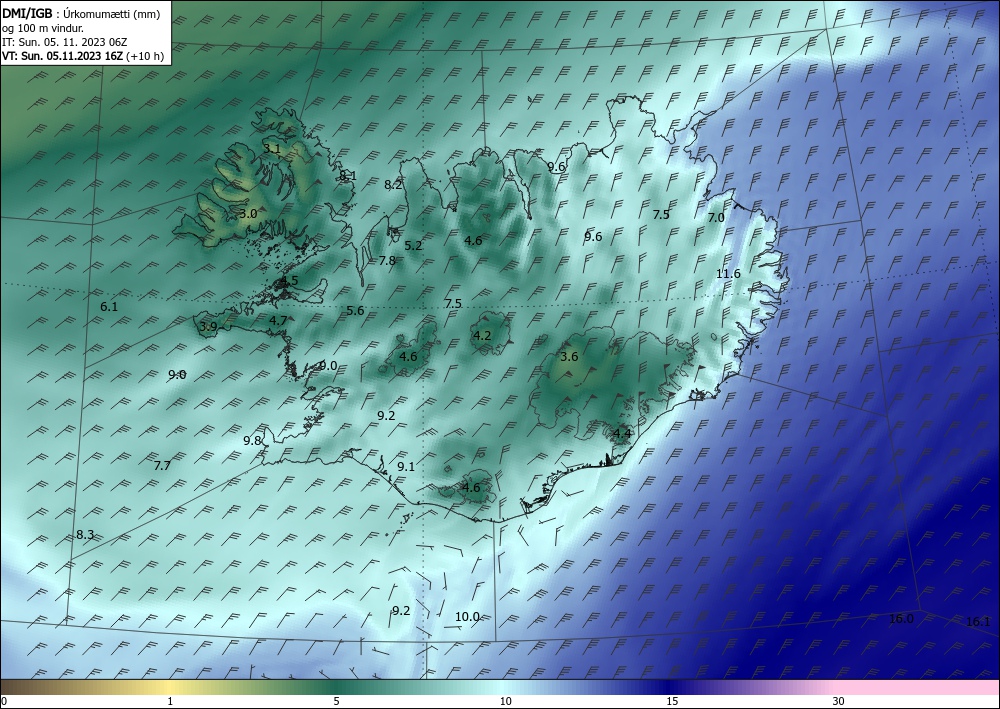The height and width of the screenshot is (709, 1000).
Task: Click the '9.1' value in south Iceland
Action: [x=406, y=467]
